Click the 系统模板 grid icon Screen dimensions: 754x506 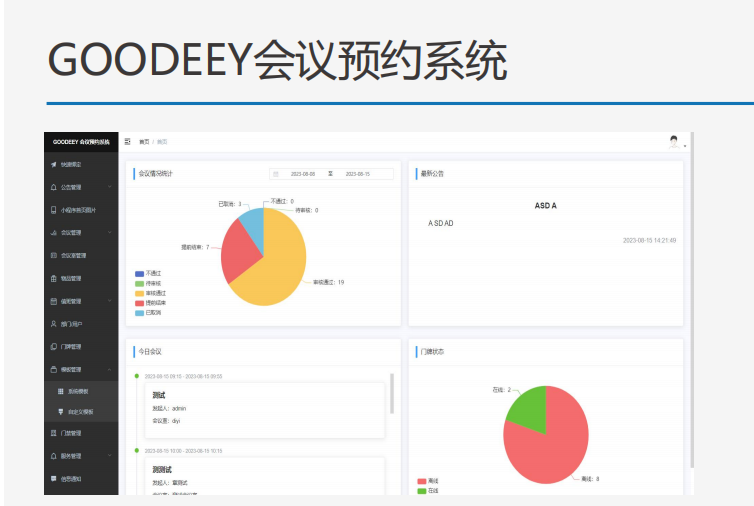tap(60, 391)
